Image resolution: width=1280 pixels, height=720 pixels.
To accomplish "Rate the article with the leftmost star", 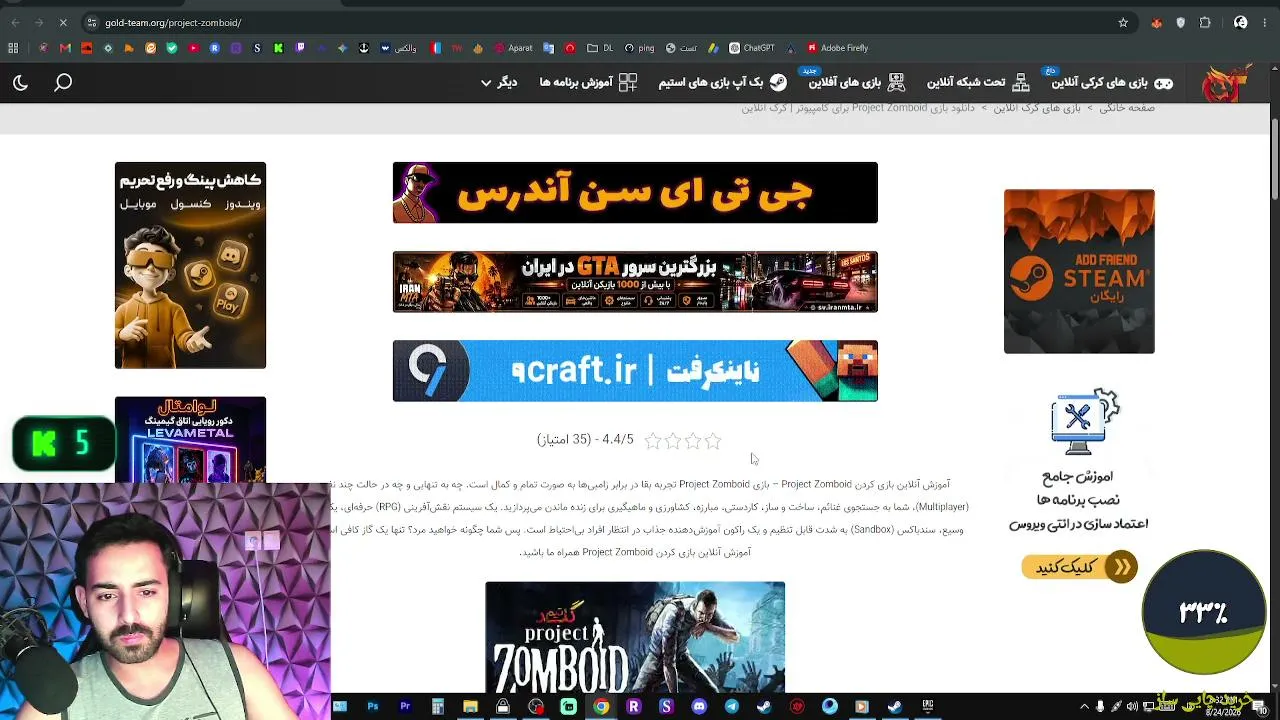I will coord(653,440).
